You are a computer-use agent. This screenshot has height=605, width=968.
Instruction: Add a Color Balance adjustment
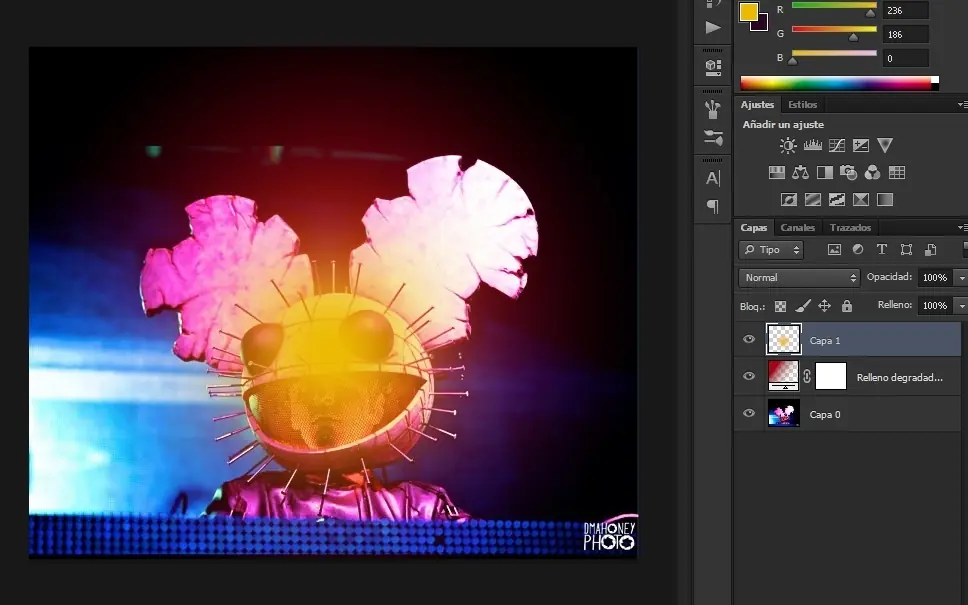pos(801,173)
